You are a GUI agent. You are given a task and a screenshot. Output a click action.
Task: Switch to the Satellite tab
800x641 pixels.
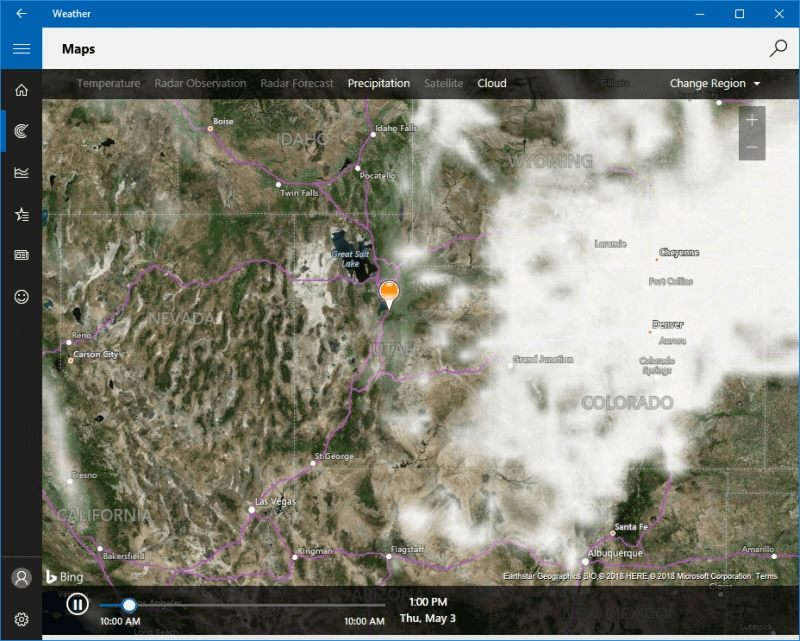tap(443, 83)
